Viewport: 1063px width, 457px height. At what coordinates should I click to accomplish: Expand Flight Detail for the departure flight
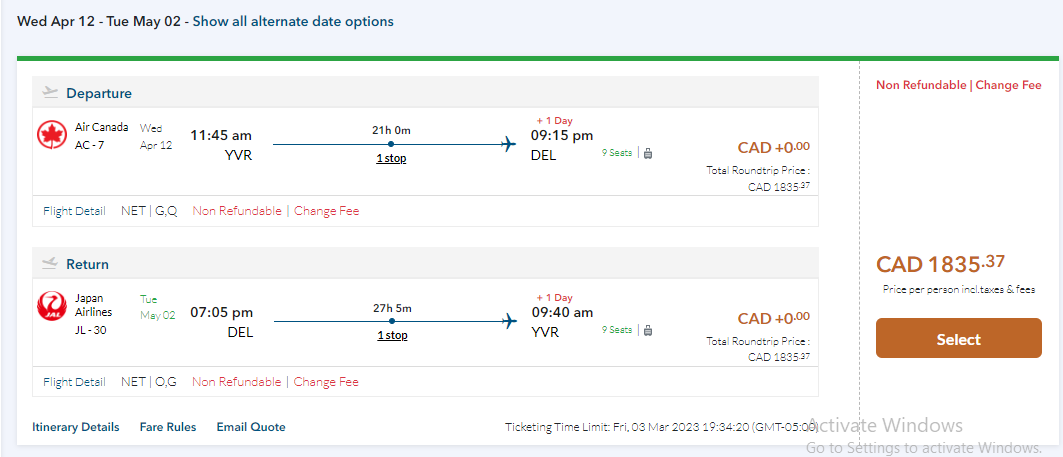tap(74, 211)
